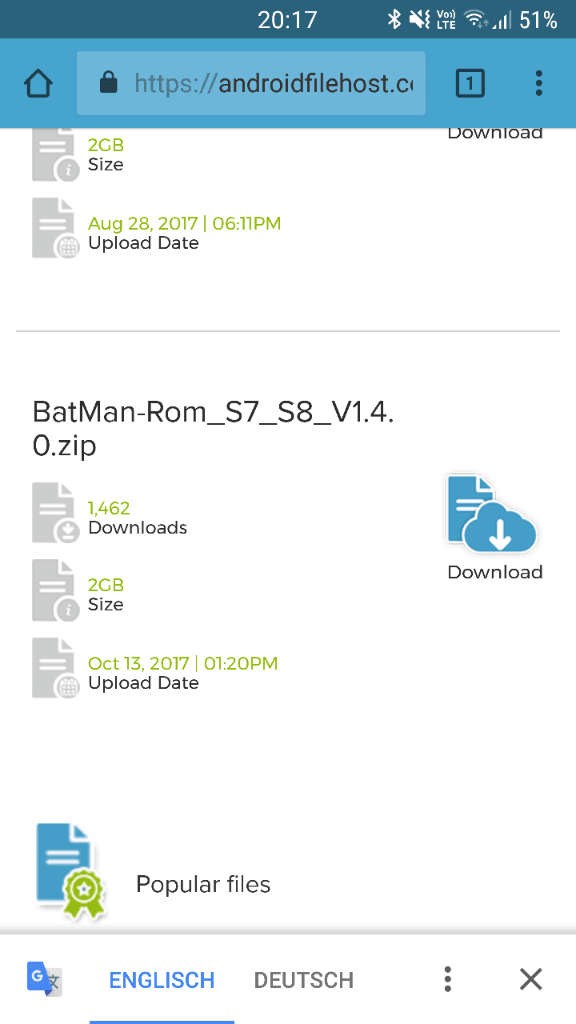Dismiss the translation bar with X
This screenshot has width=576, height=1024.
click(x=530, y=979)
